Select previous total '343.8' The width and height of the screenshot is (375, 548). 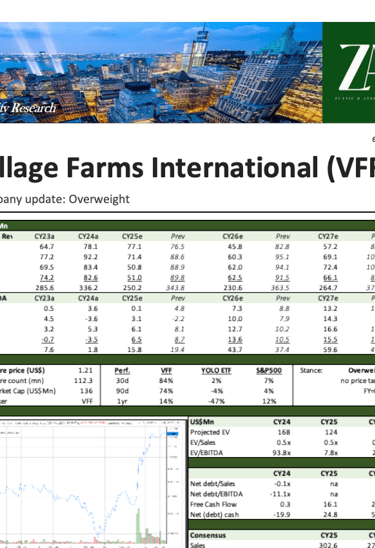tap(175, 288)
